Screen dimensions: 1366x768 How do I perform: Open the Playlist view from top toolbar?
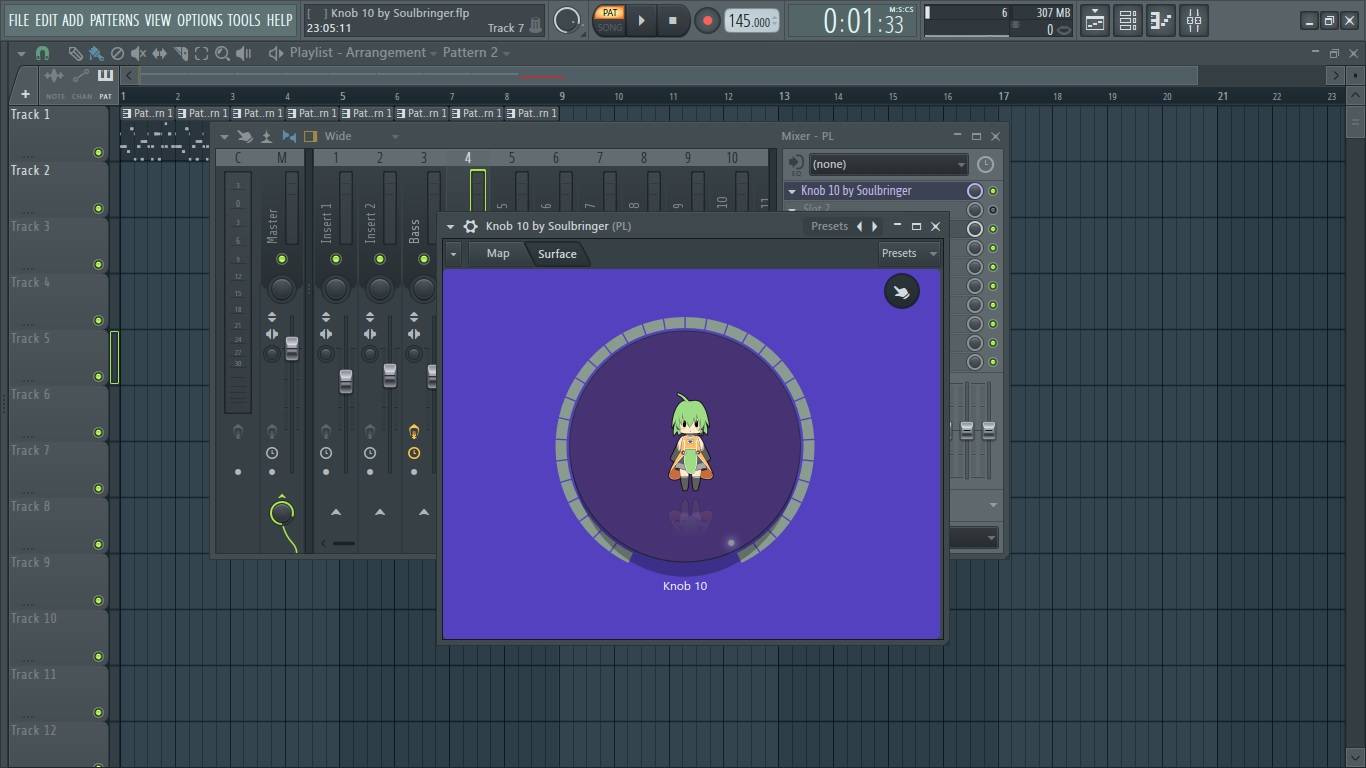(1095, 20)
